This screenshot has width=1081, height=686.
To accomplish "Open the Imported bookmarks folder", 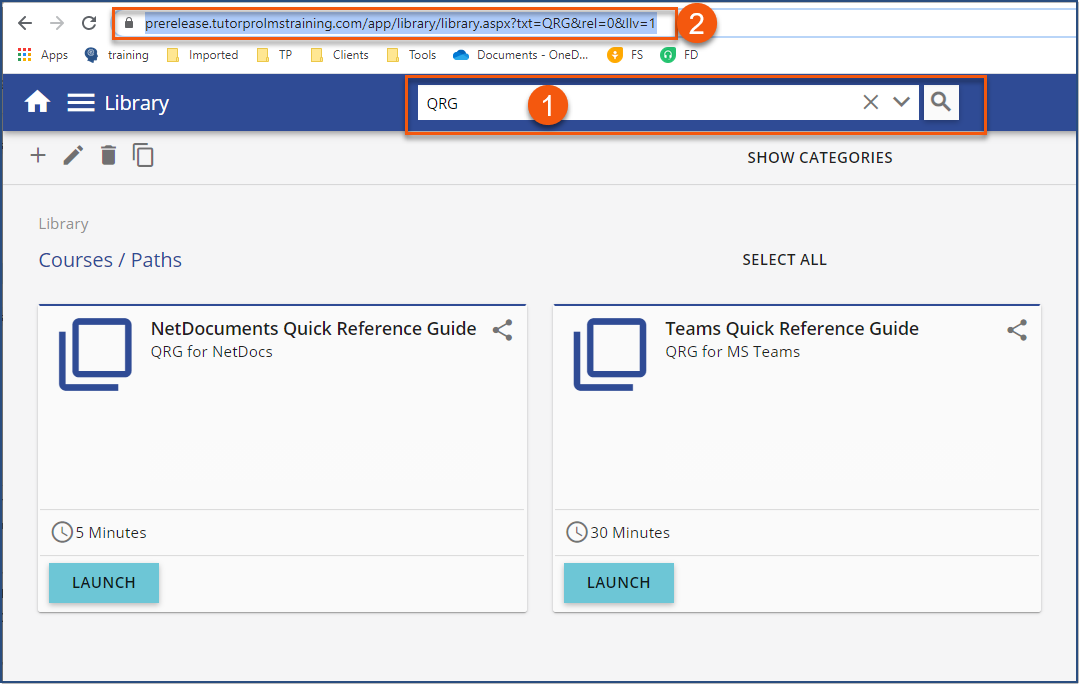I will [203, 55].
